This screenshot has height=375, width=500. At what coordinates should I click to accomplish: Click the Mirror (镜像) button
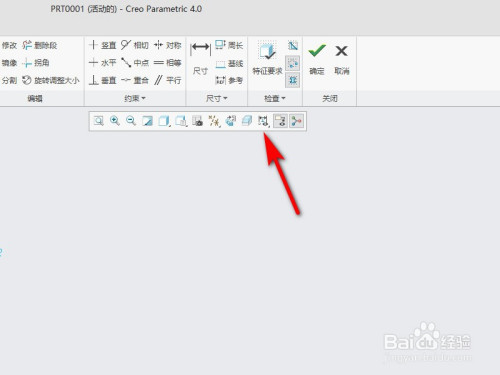[x=9, y=63]
